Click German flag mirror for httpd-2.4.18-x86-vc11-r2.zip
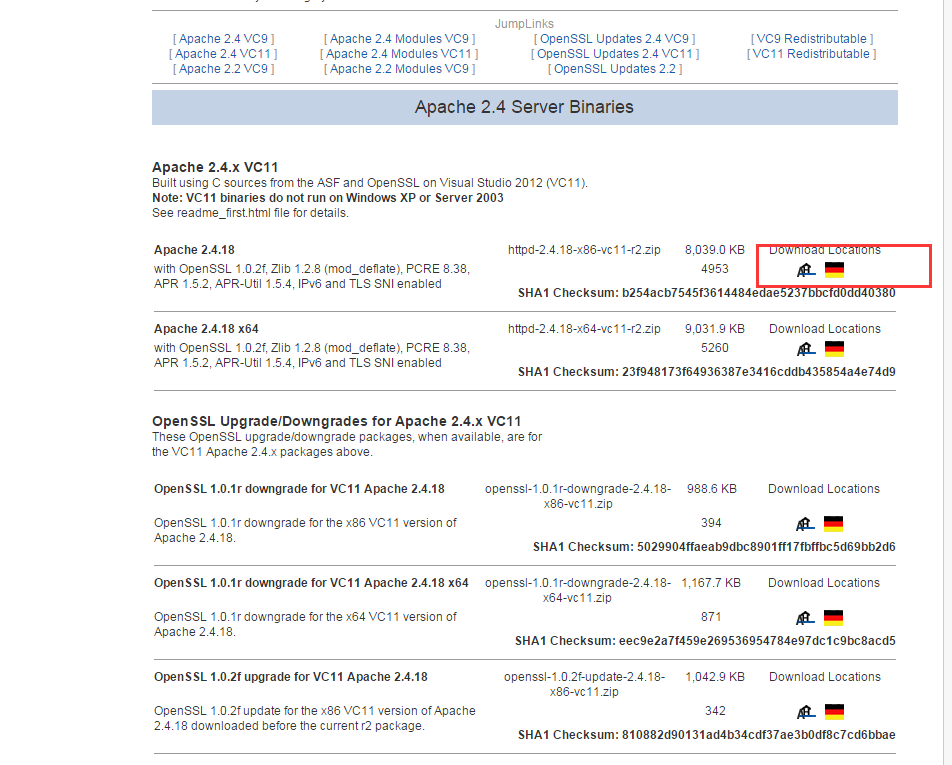Viewport: 952px width, 765px height. (x=834, y=270)
